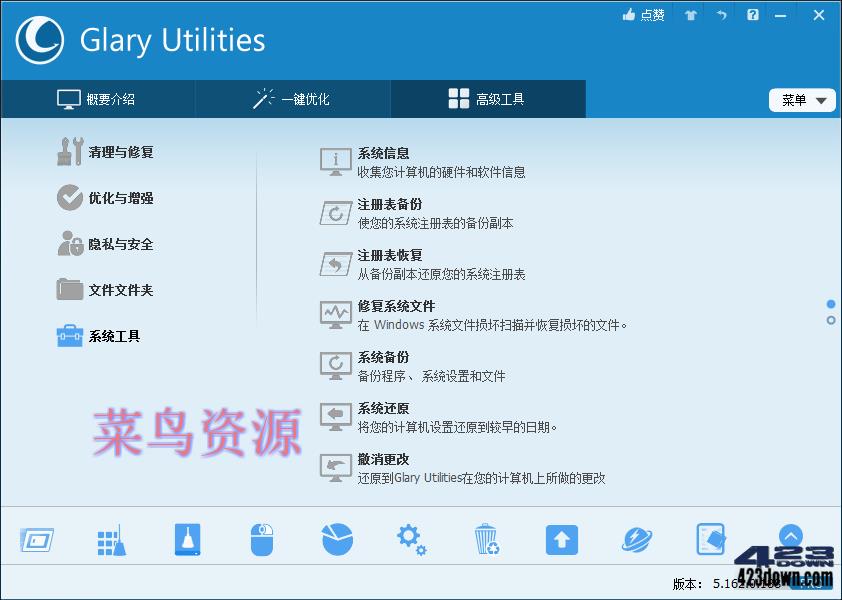Image resolution: width=842 pixels, height=600 pixels.
Task: Click the recycle bin uninstaller icon below
Action: [x=486, y=539]
